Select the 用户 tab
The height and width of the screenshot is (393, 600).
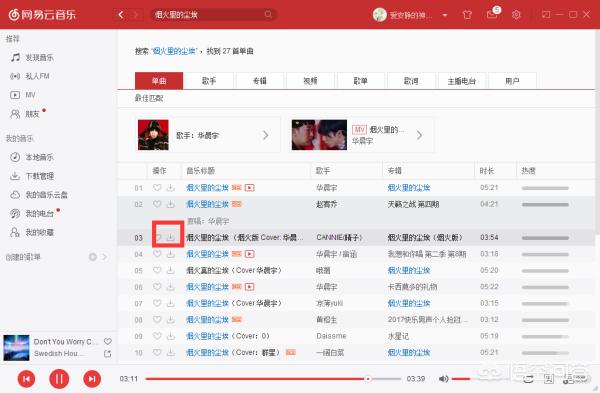point(512,81)
